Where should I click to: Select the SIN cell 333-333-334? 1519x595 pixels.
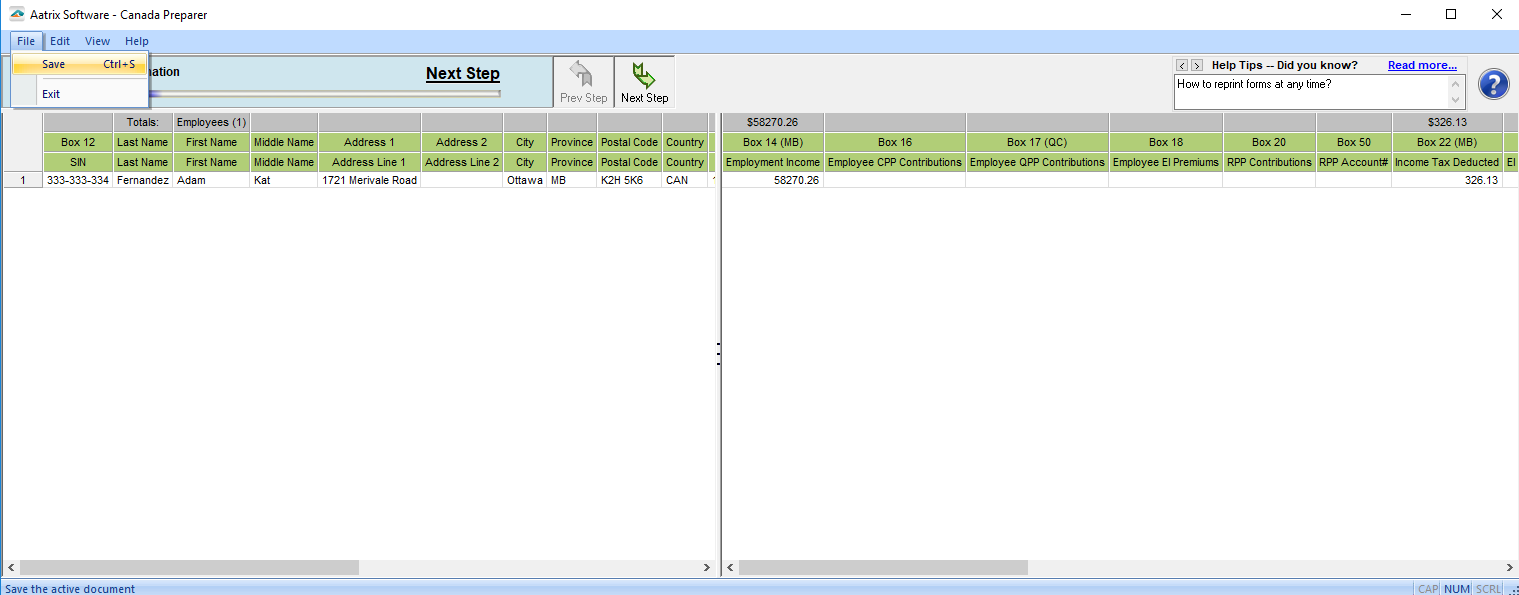[78, 181]
